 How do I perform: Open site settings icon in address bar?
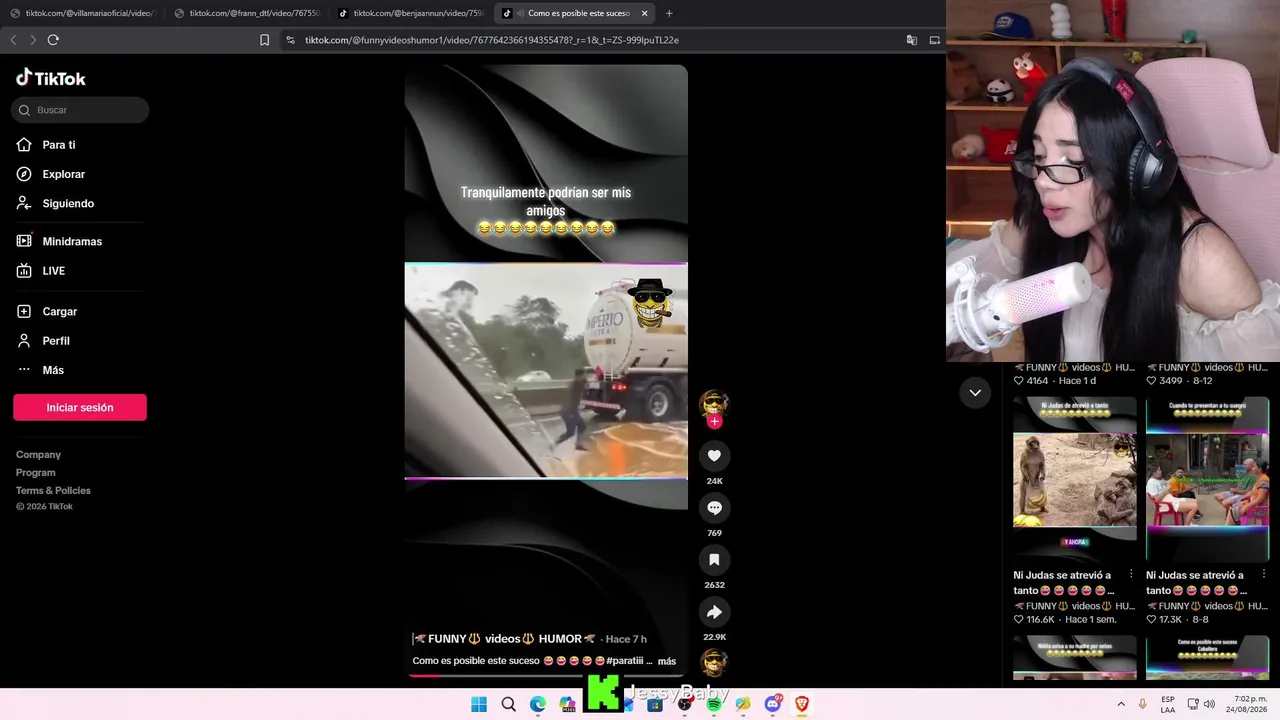pos(290,40)
